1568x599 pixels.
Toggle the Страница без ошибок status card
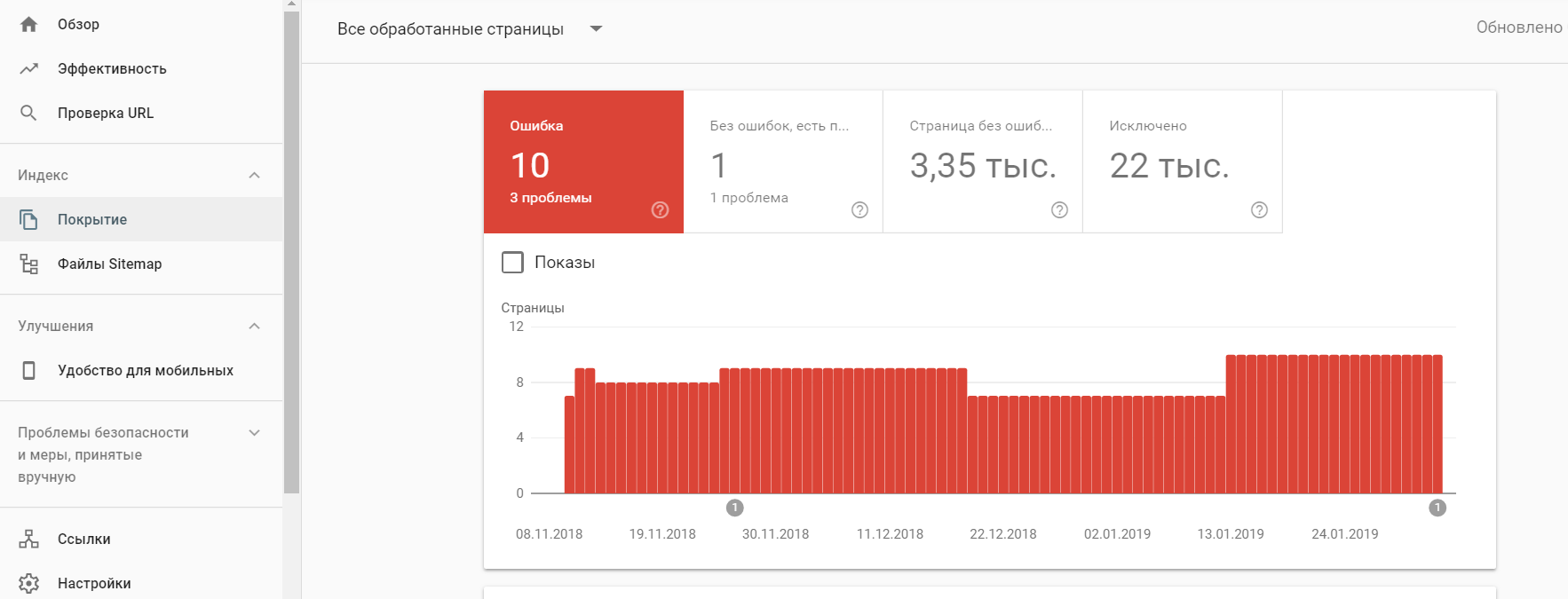[982, 162]
